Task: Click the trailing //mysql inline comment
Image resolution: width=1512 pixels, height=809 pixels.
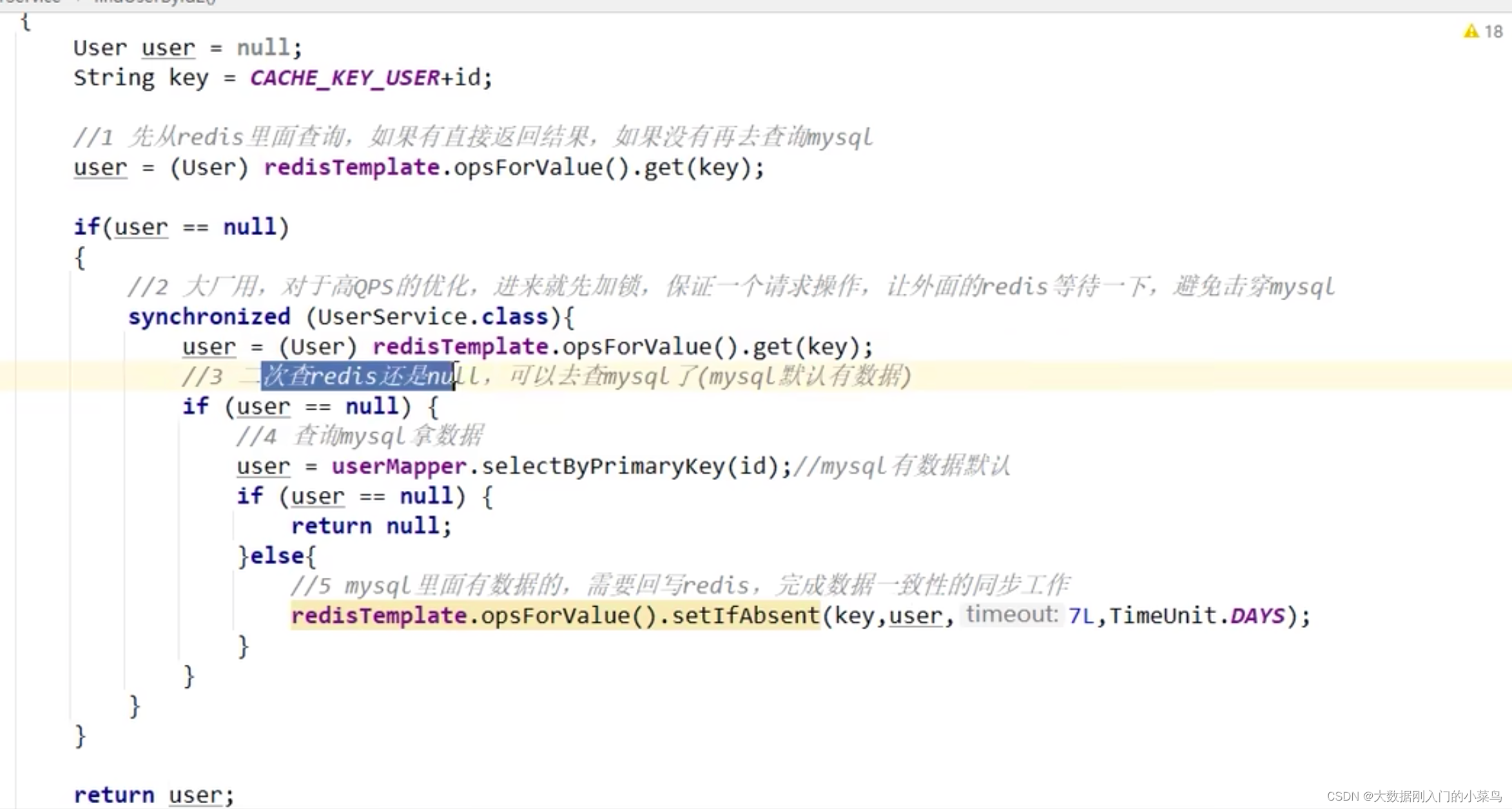Action: click(x=901, y=466)
